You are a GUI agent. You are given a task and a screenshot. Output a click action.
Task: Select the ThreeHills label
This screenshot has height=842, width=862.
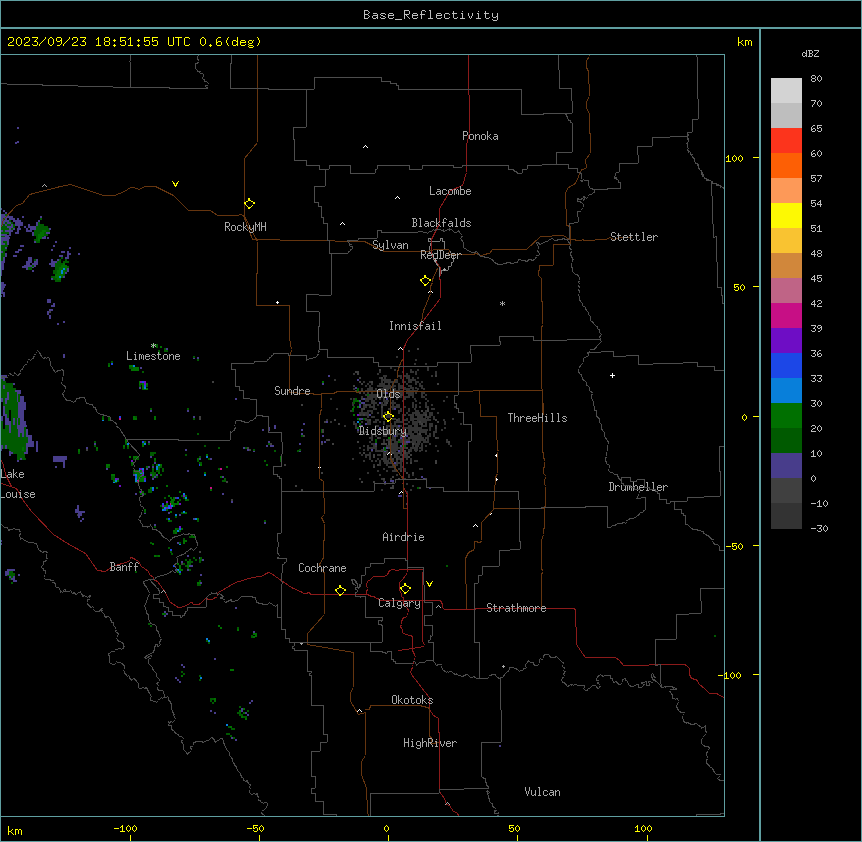[x=537, y=418]
